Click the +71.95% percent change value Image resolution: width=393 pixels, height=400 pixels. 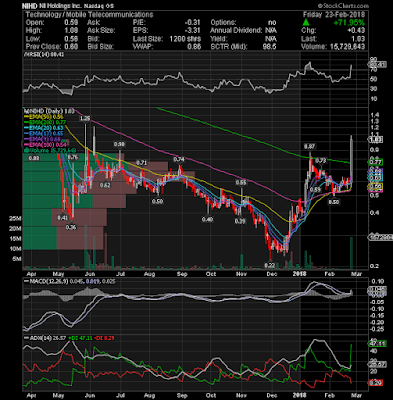pos(349,23)
